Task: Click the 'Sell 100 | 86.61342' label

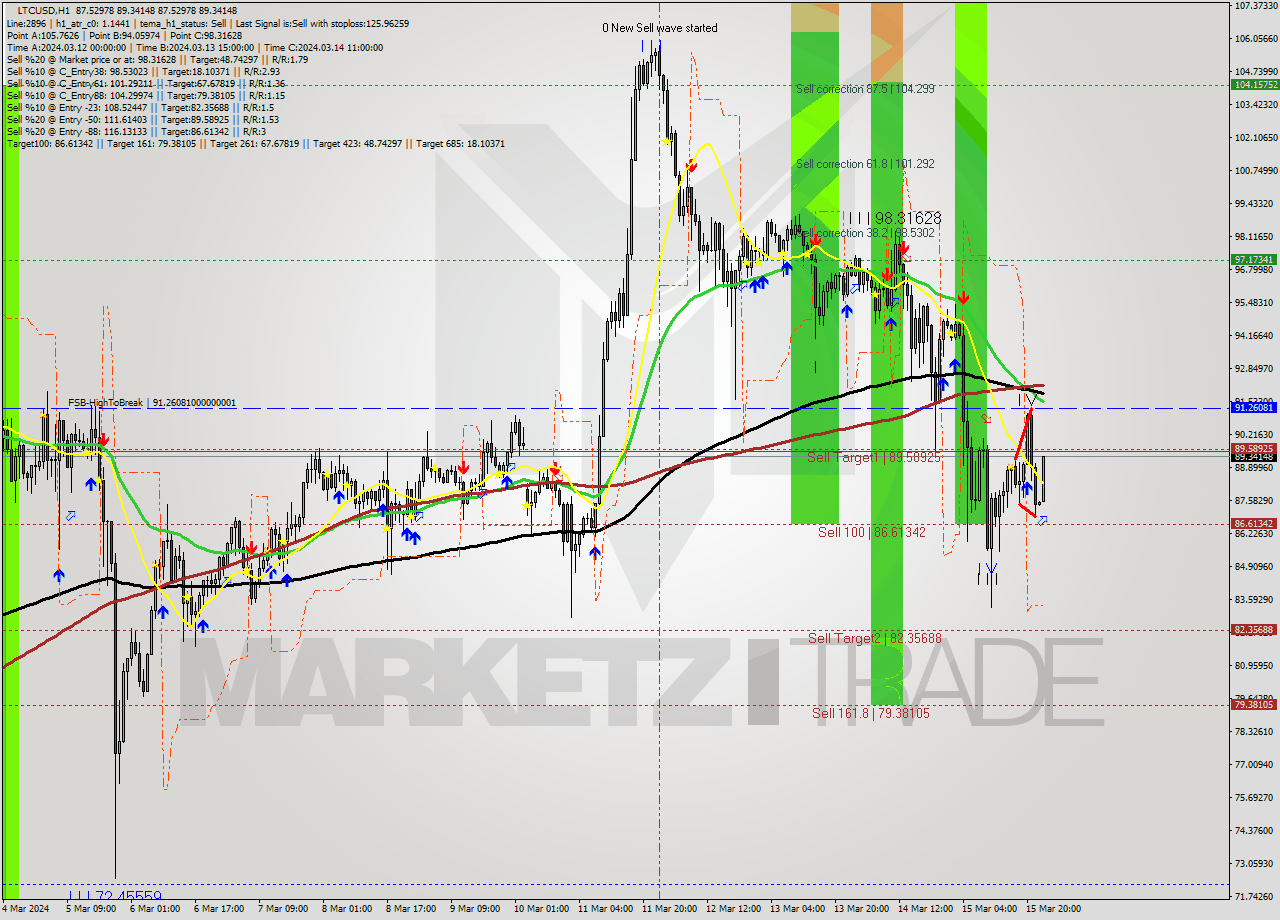Action: [x=872, y=532]
